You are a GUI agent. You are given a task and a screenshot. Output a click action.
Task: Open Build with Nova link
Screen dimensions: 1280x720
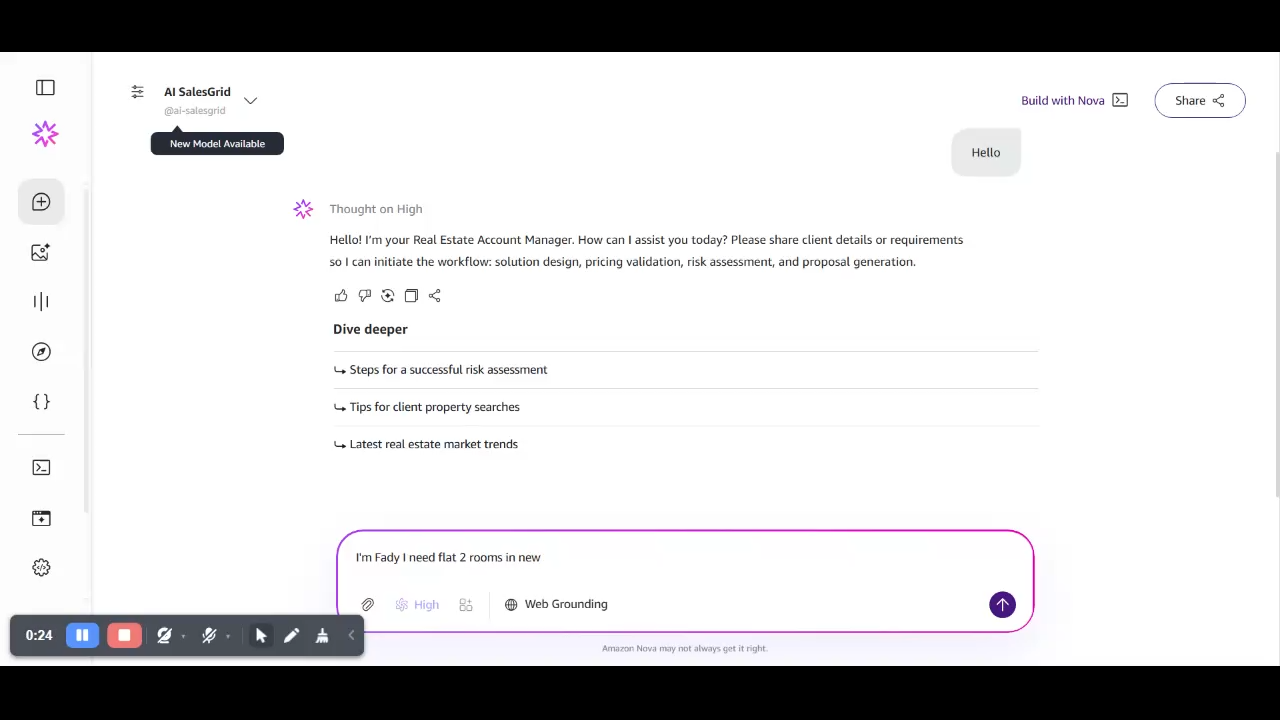(1074, 100)
